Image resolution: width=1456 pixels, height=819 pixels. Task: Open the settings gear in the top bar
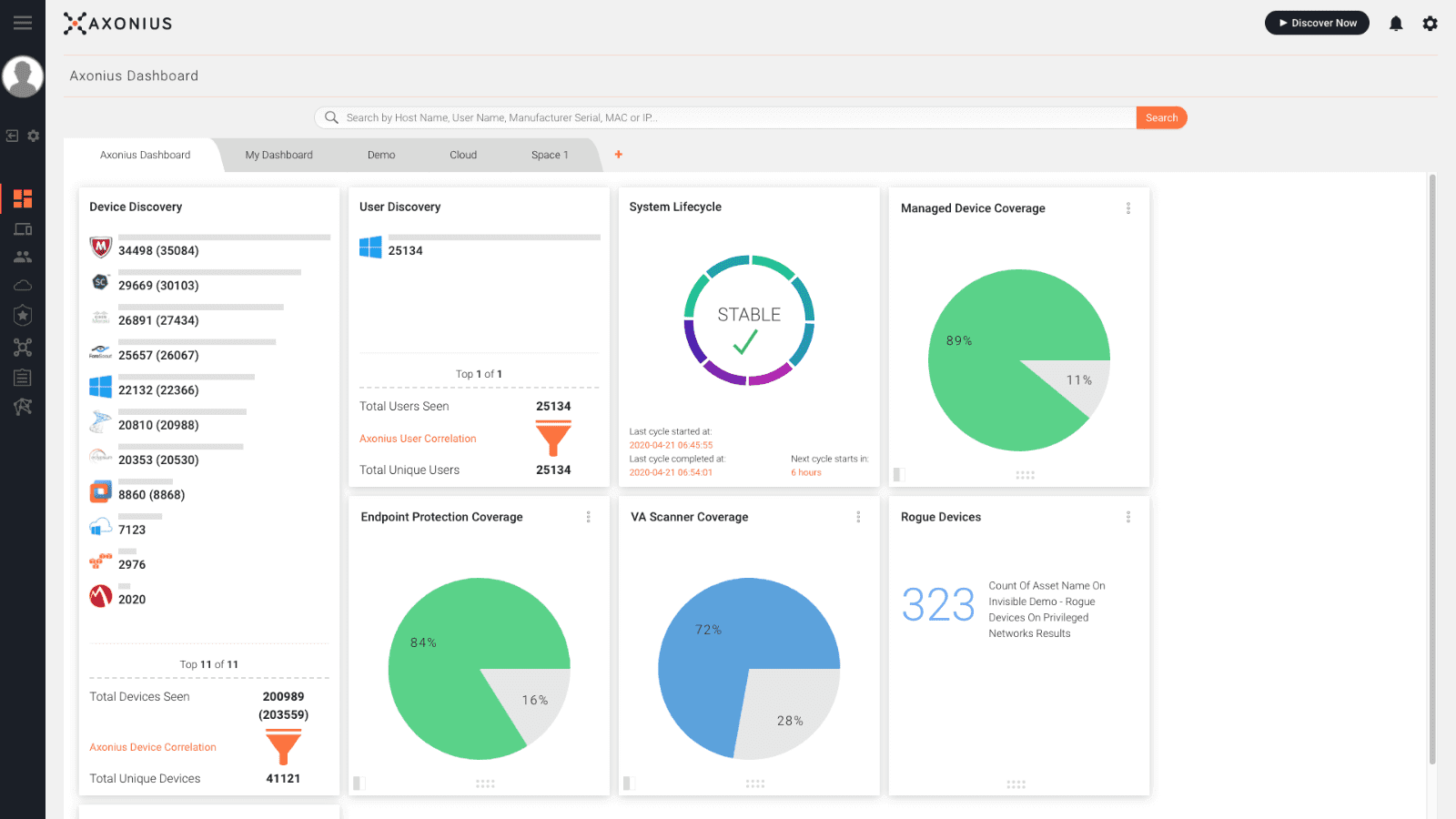pyautogui.click(x=1431, y=24)
